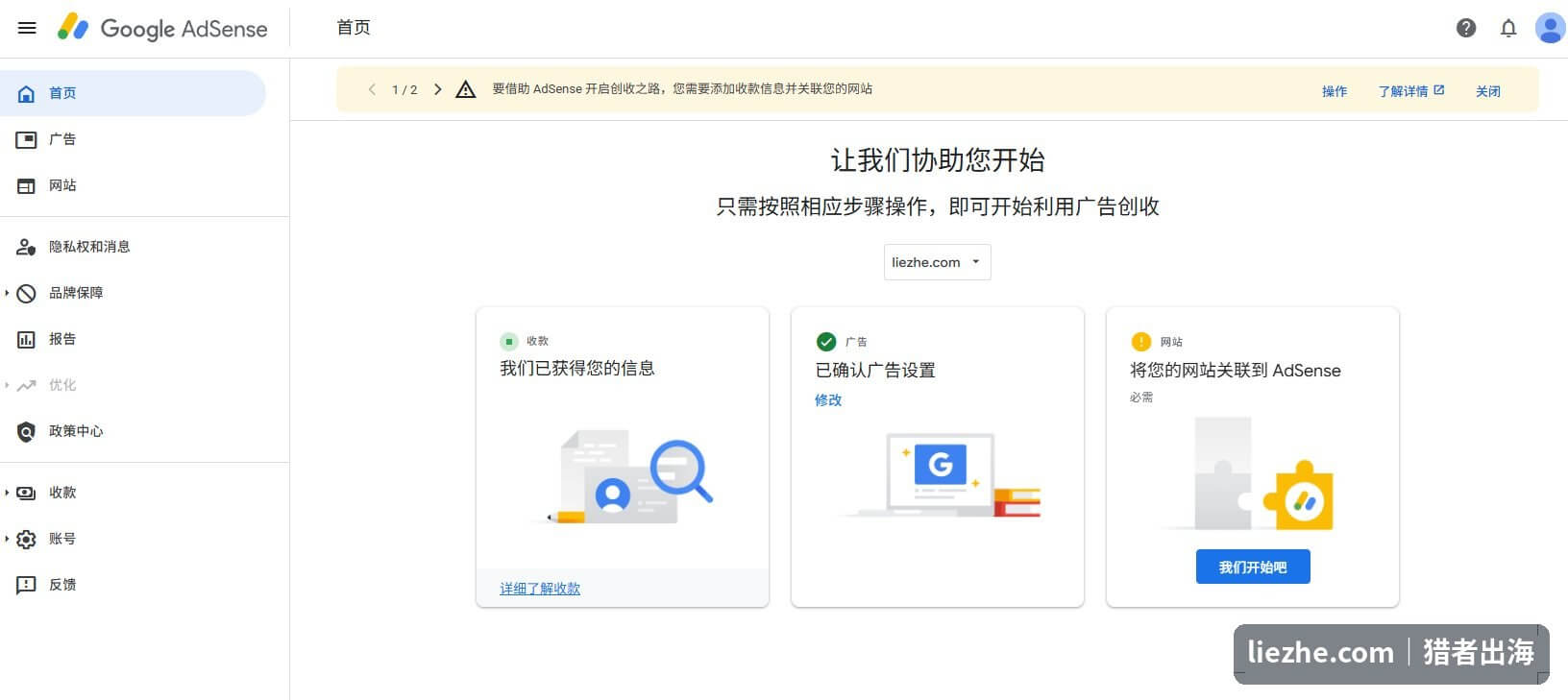Open the liezhe.com site dropdown
This screenshot has height=700, width=1568.
[x=937, y=262]
